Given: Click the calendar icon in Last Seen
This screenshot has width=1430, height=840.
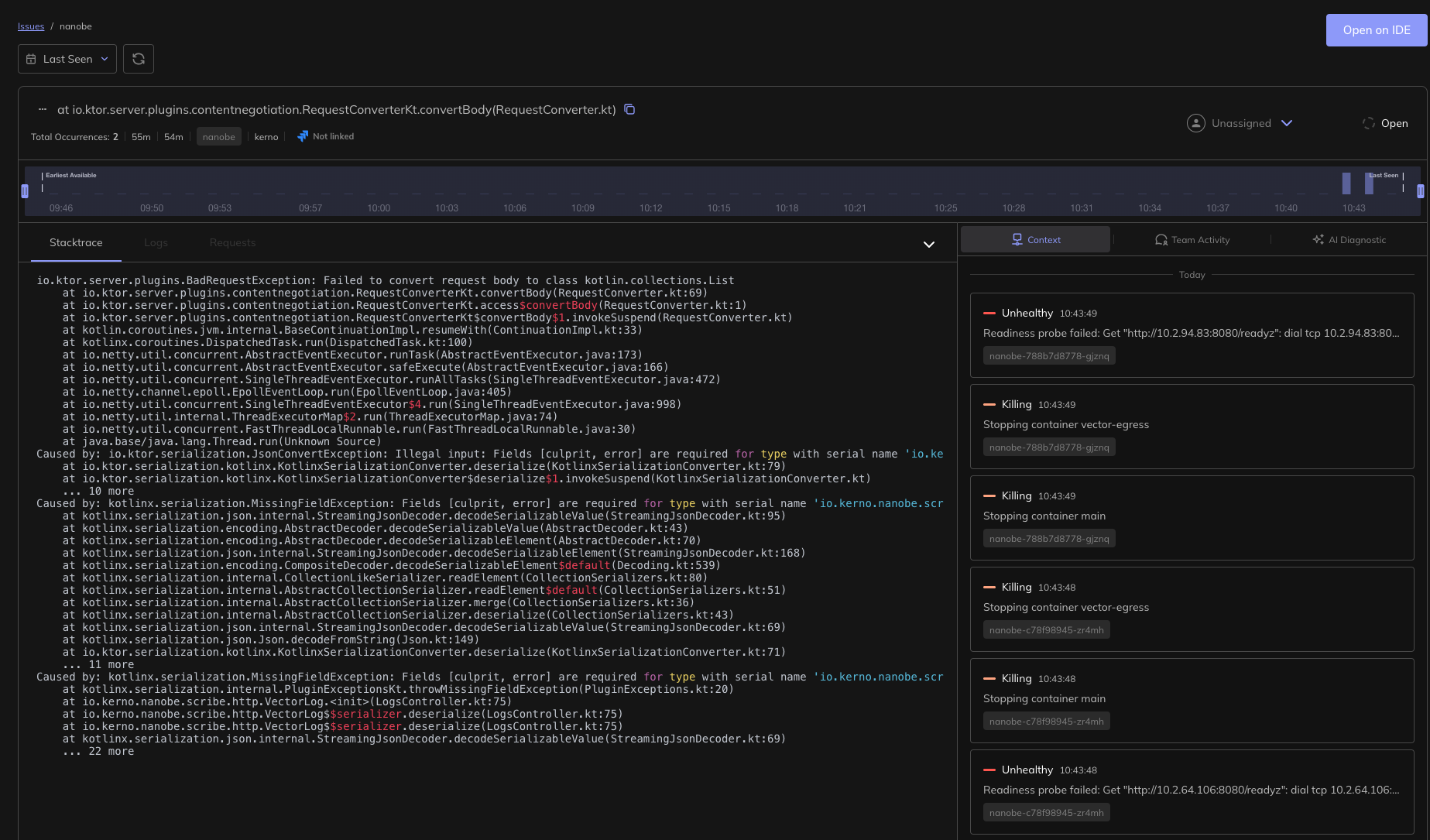Looking at the screenshot, I should pos(31,59).
